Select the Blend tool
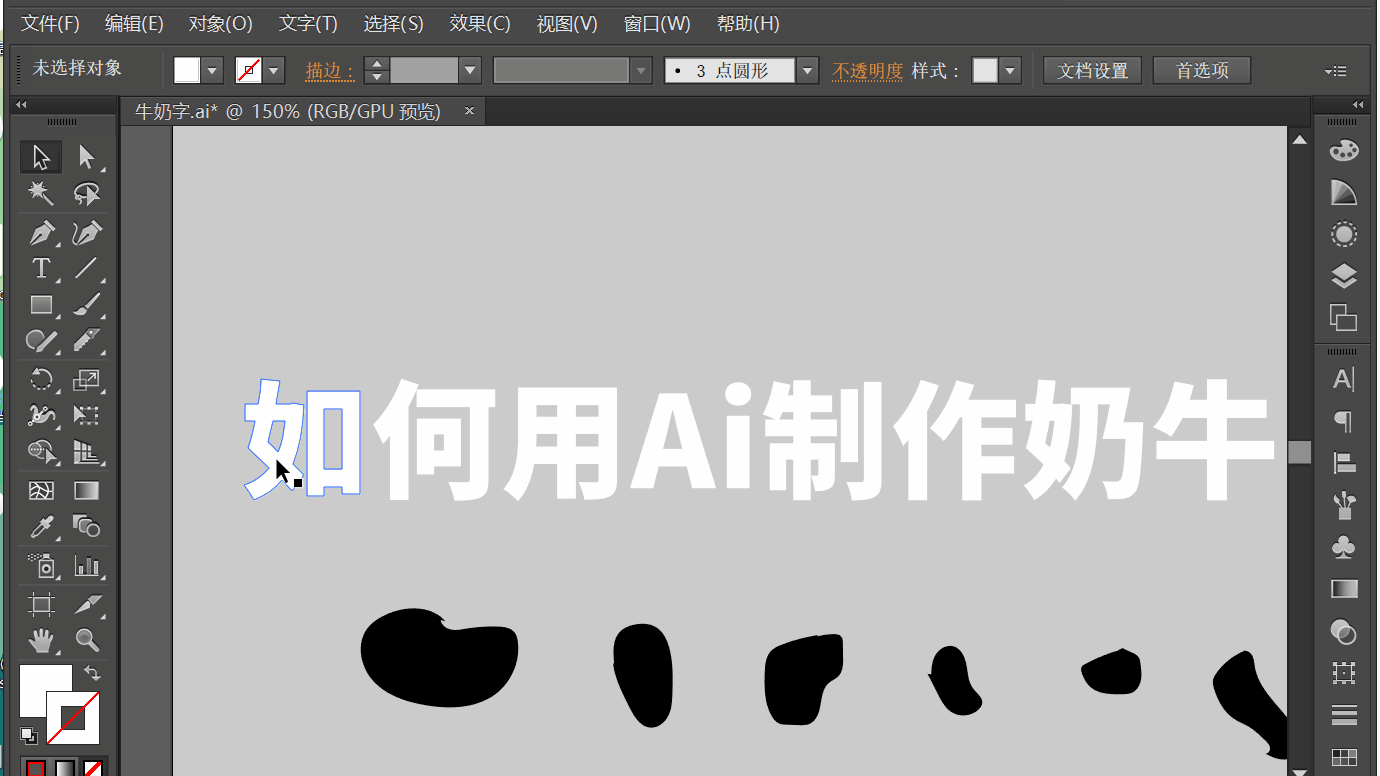This screenshot has height=776, width=1380. point(86,527)
